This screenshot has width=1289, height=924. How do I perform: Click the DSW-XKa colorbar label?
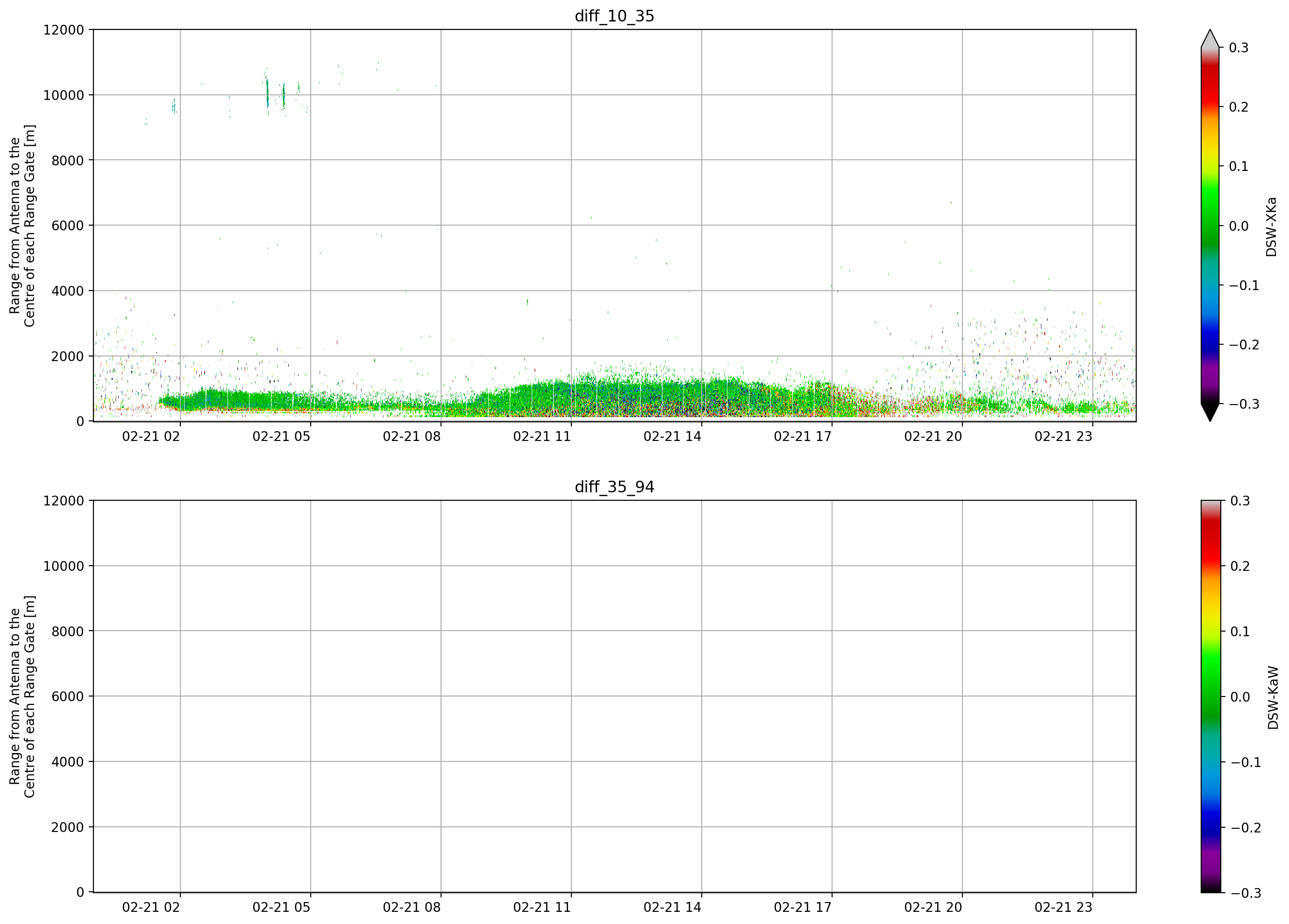pos(1271,227)
